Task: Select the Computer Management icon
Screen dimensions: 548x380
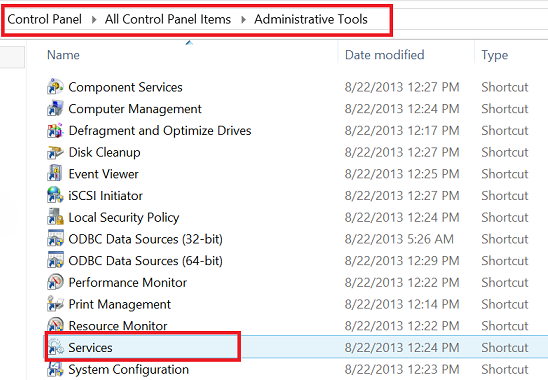Action: click(55, 108)
